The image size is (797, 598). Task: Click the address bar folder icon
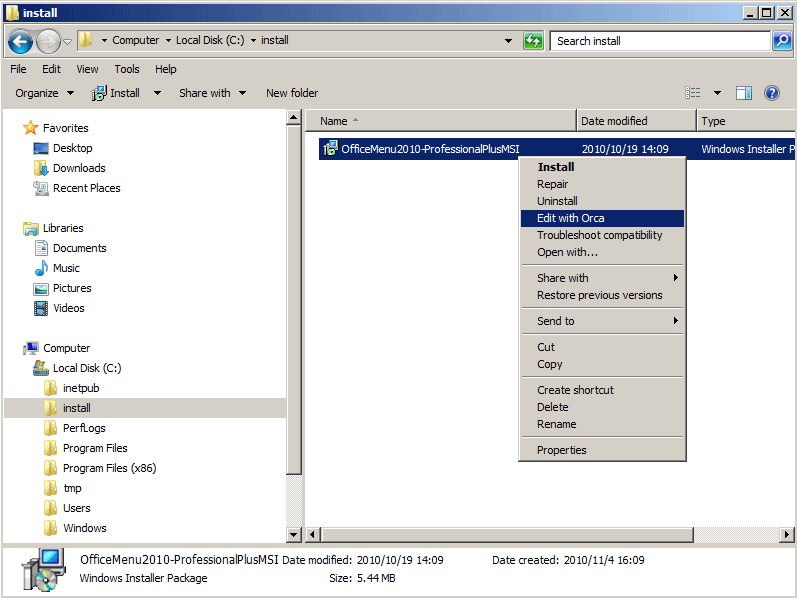(86, 40)
